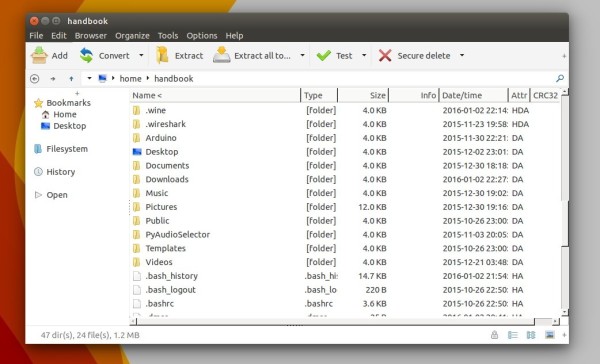Select the Home bookmark
Image resolution: width=600 pixels, height=364 pixels.
(x=65, y=114)
